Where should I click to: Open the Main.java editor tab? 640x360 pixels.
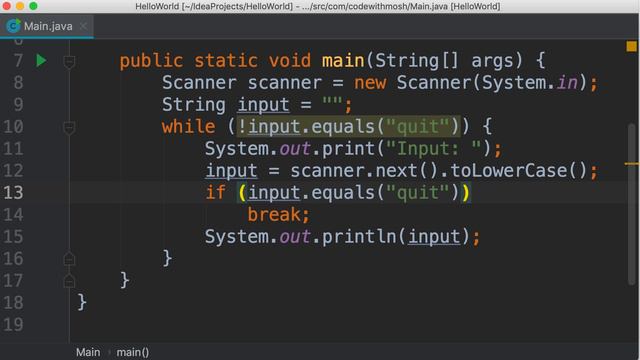click(x=47, y=26)
